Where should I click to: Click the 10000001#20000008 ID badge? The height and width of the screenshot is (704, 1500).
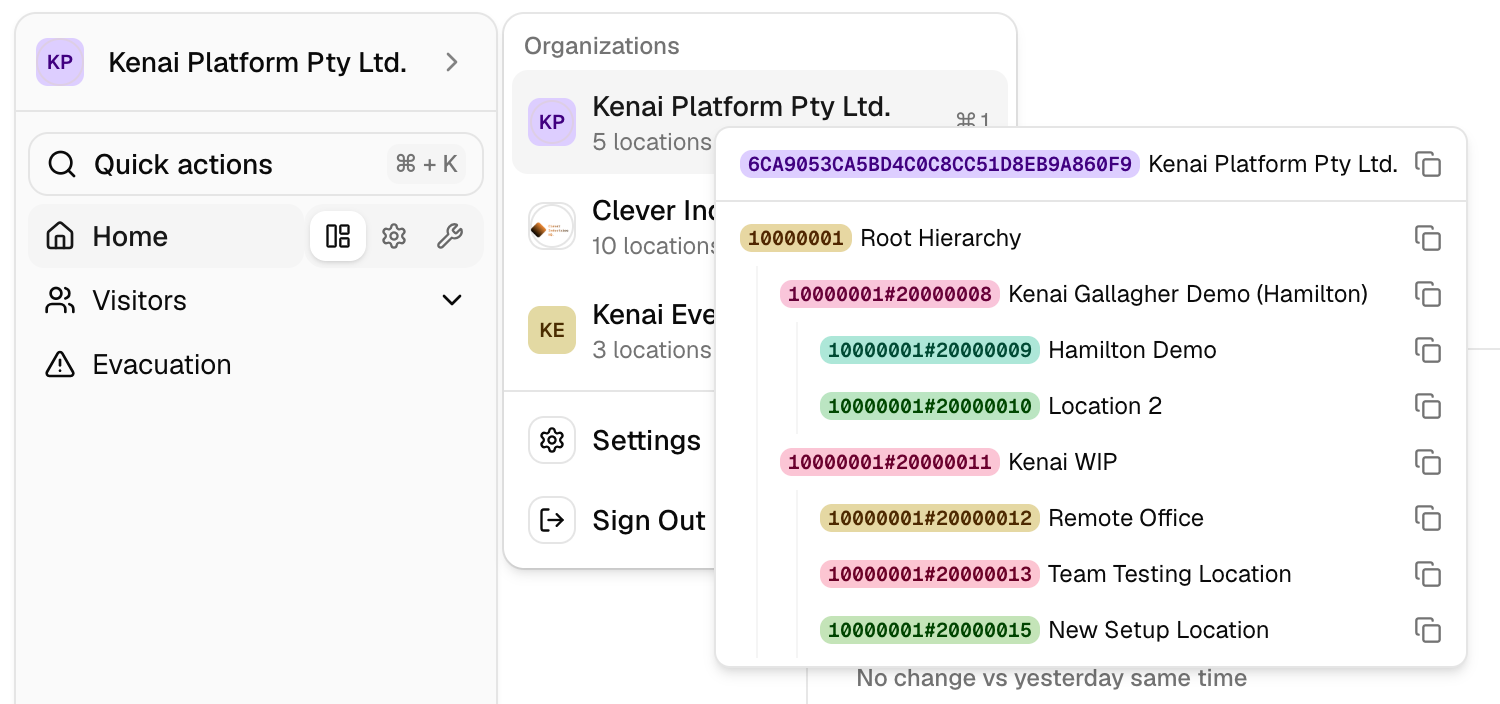coord(890,294)
